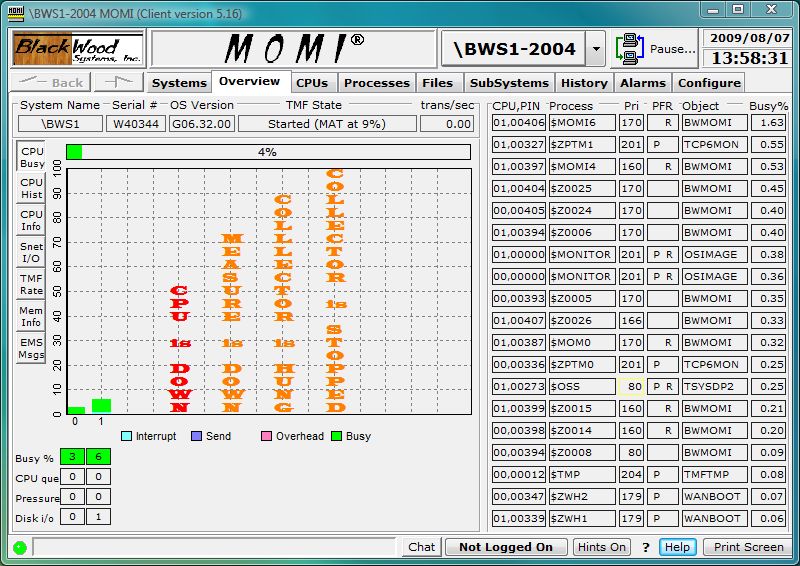Click the Help button
800x566 pixels.
(x=677, y=547)
